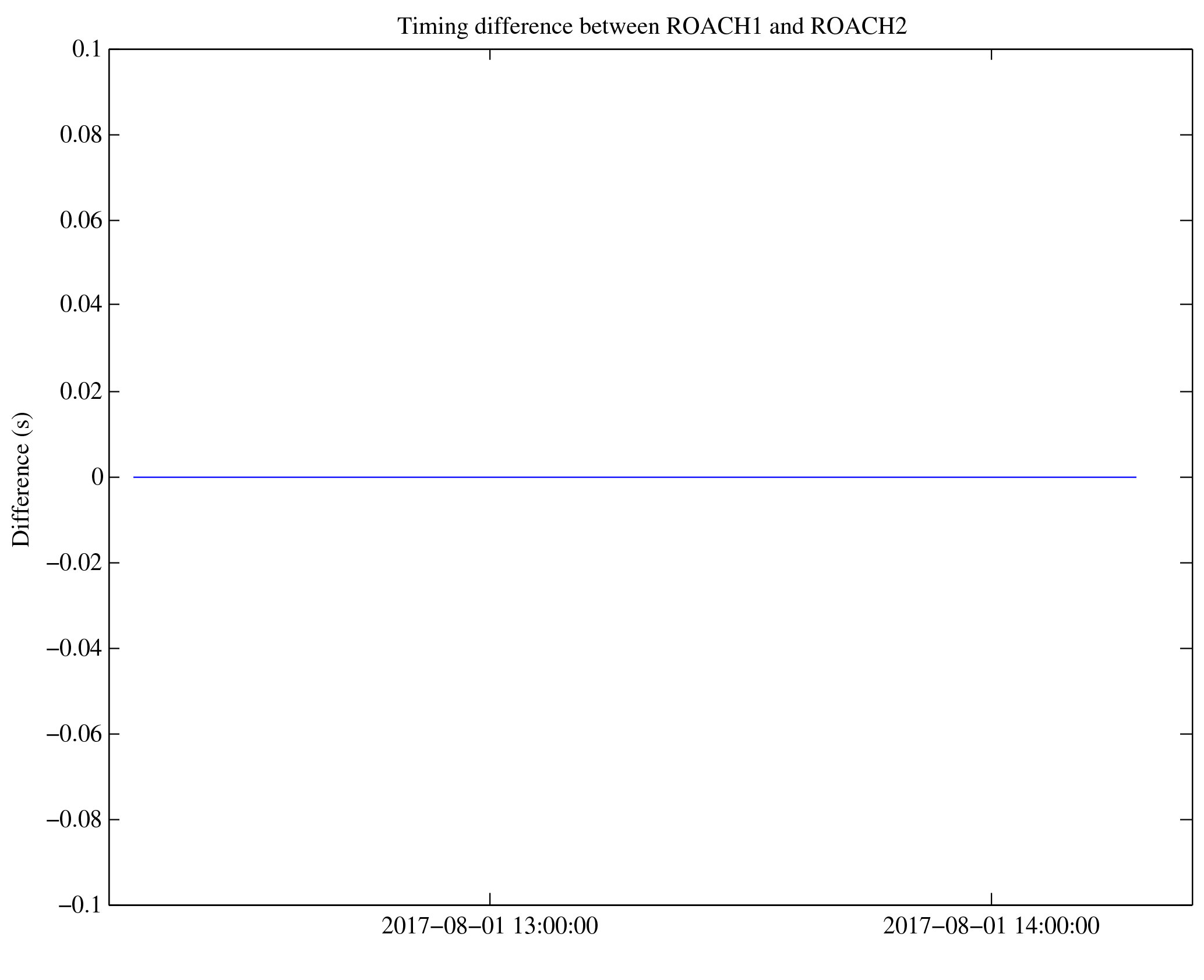Screen dimensions: 1204x980
Task: Click the y-axis tick label 0.02
Action: [x=82, y=392]
